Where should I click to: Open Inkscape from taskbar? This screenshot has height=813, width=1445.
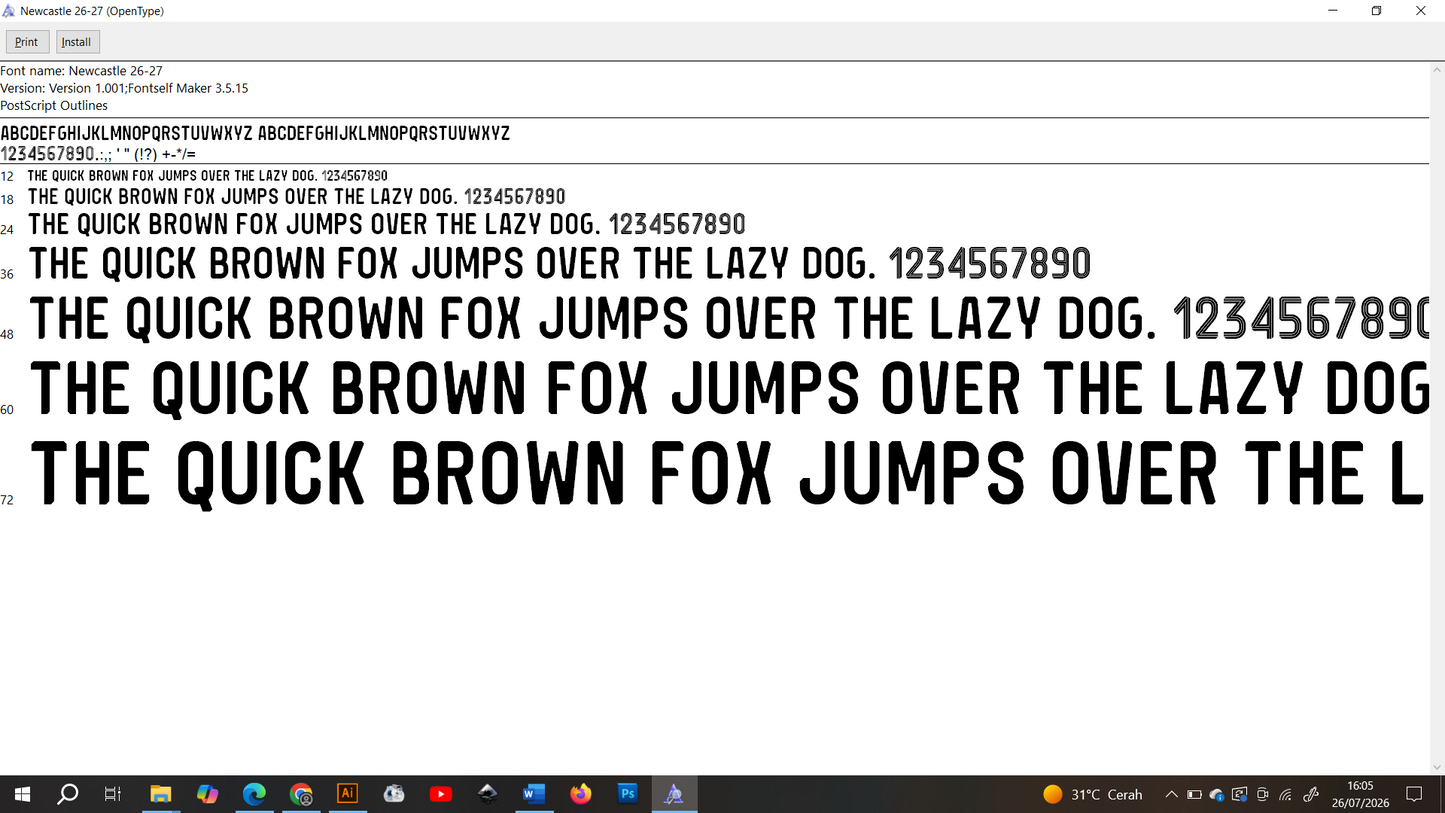click(x=487, y=794)
